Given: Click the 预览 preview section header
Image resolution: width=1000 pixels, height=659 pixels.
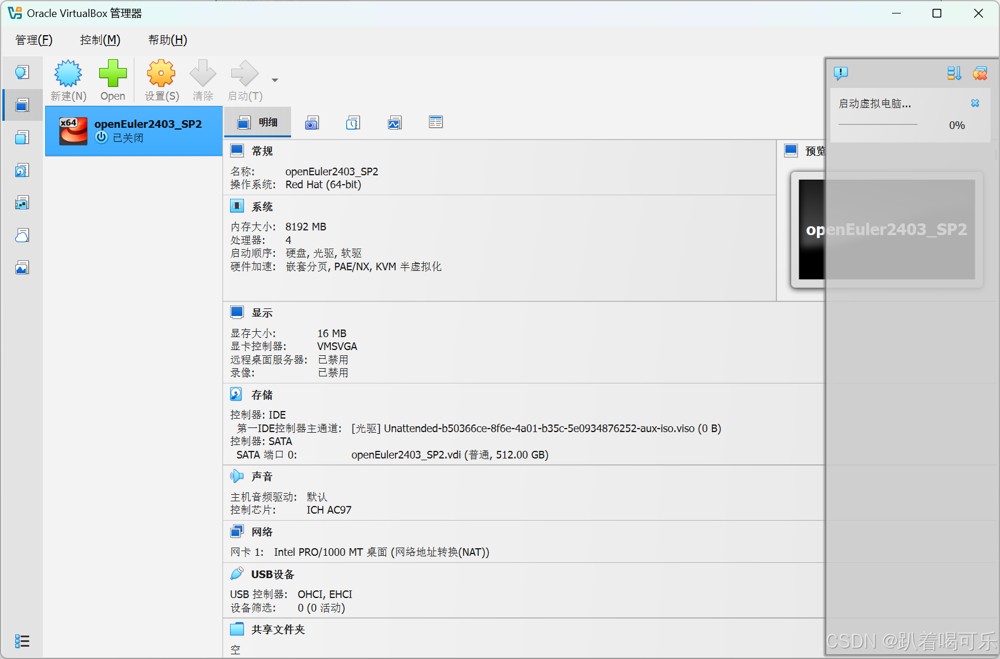Looking at the screenshot, I should pos(814,151).
